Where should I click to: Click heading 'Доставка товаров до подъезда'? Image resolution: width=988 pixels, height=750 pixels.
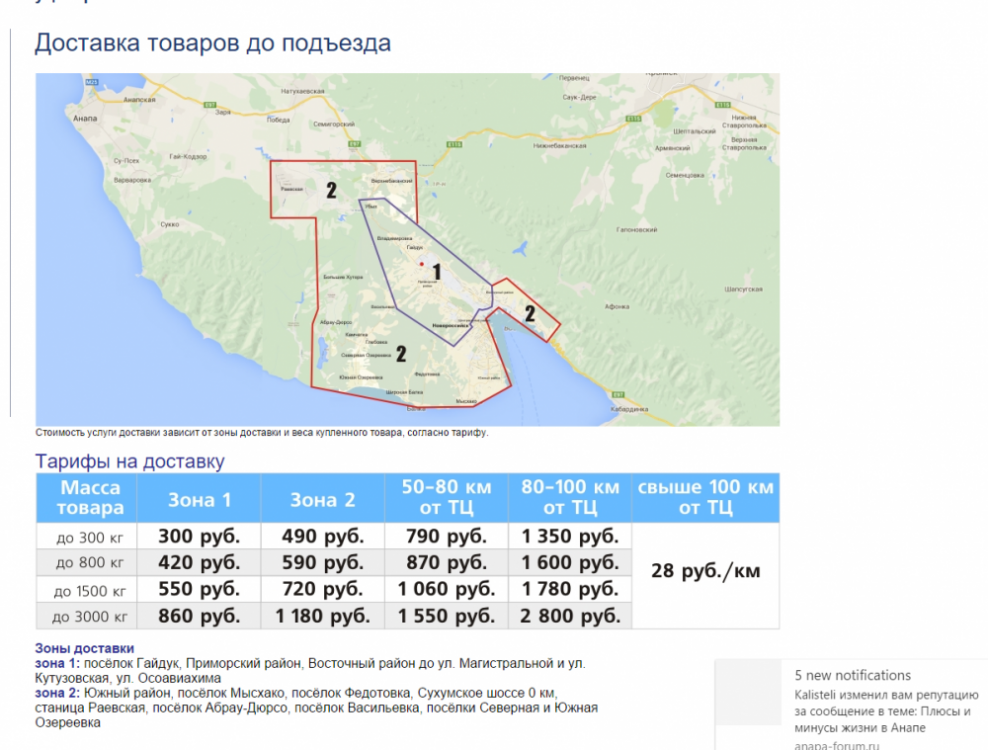point(213,43)
